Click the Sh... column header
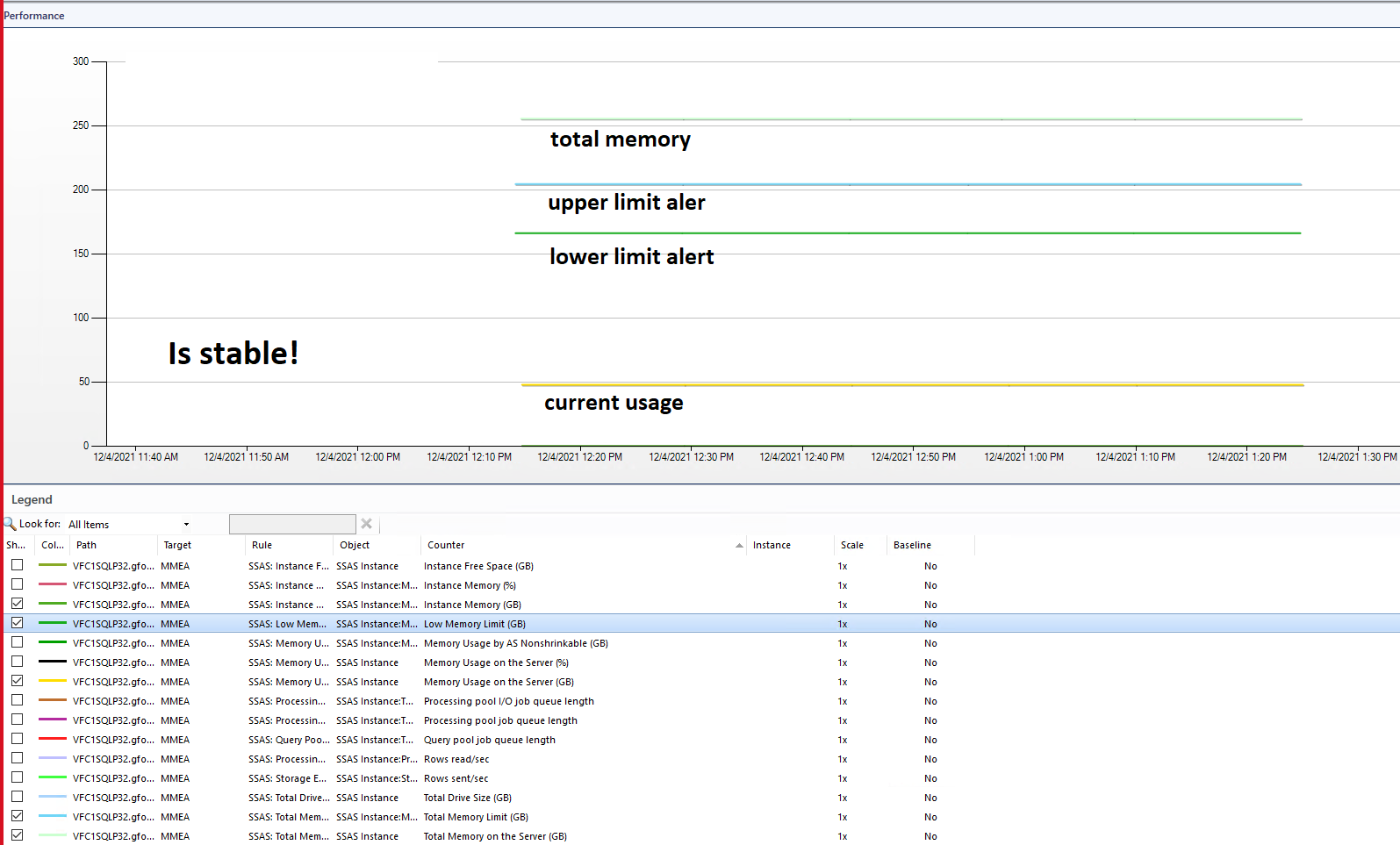 (x=18, y=545)
